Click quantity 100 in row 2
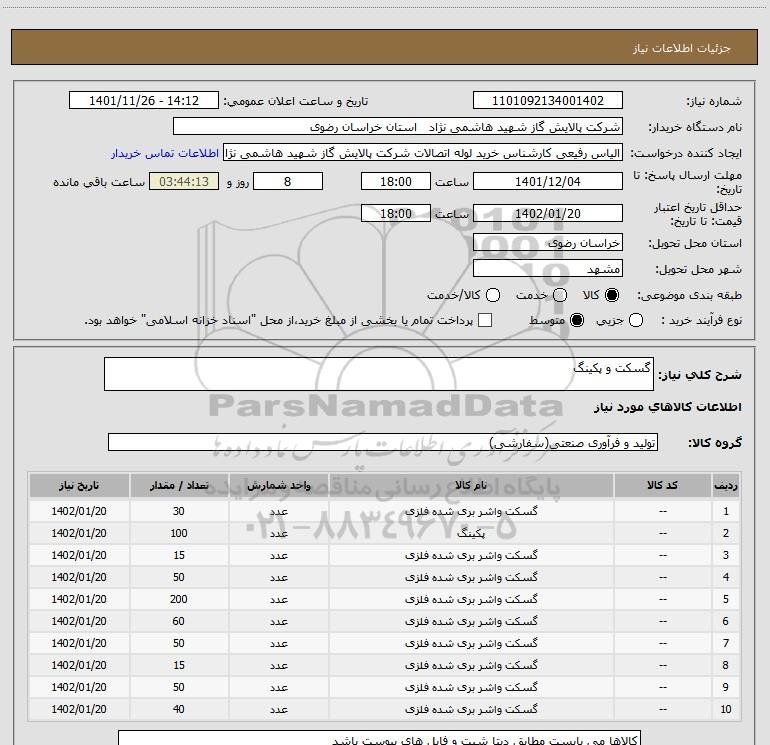The height and width of the screenshot is (745, 770). (179, 533)
